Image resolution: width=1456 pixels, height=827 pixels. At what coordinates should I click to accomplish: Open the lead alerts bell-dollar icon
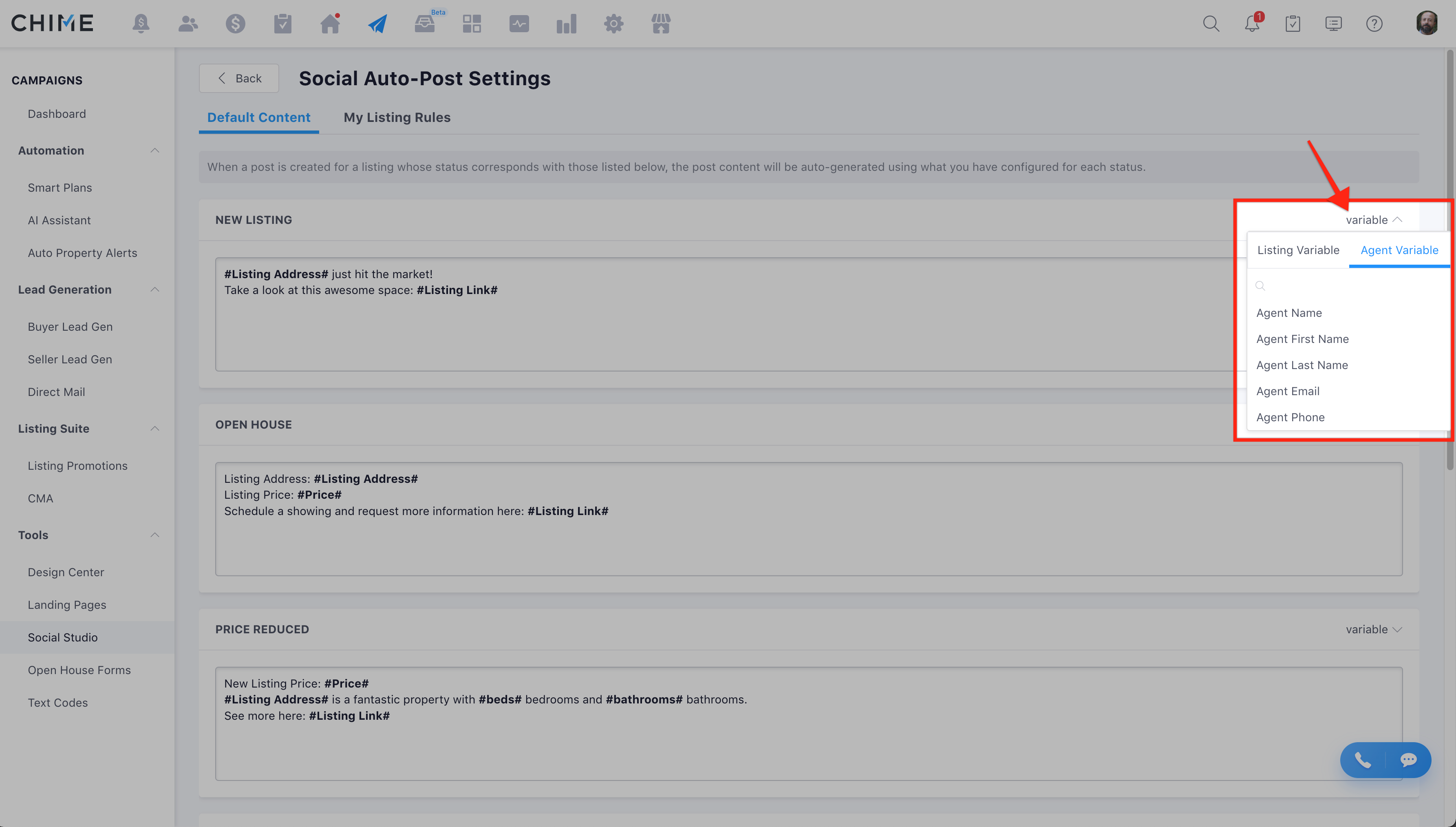click(141, 24)
